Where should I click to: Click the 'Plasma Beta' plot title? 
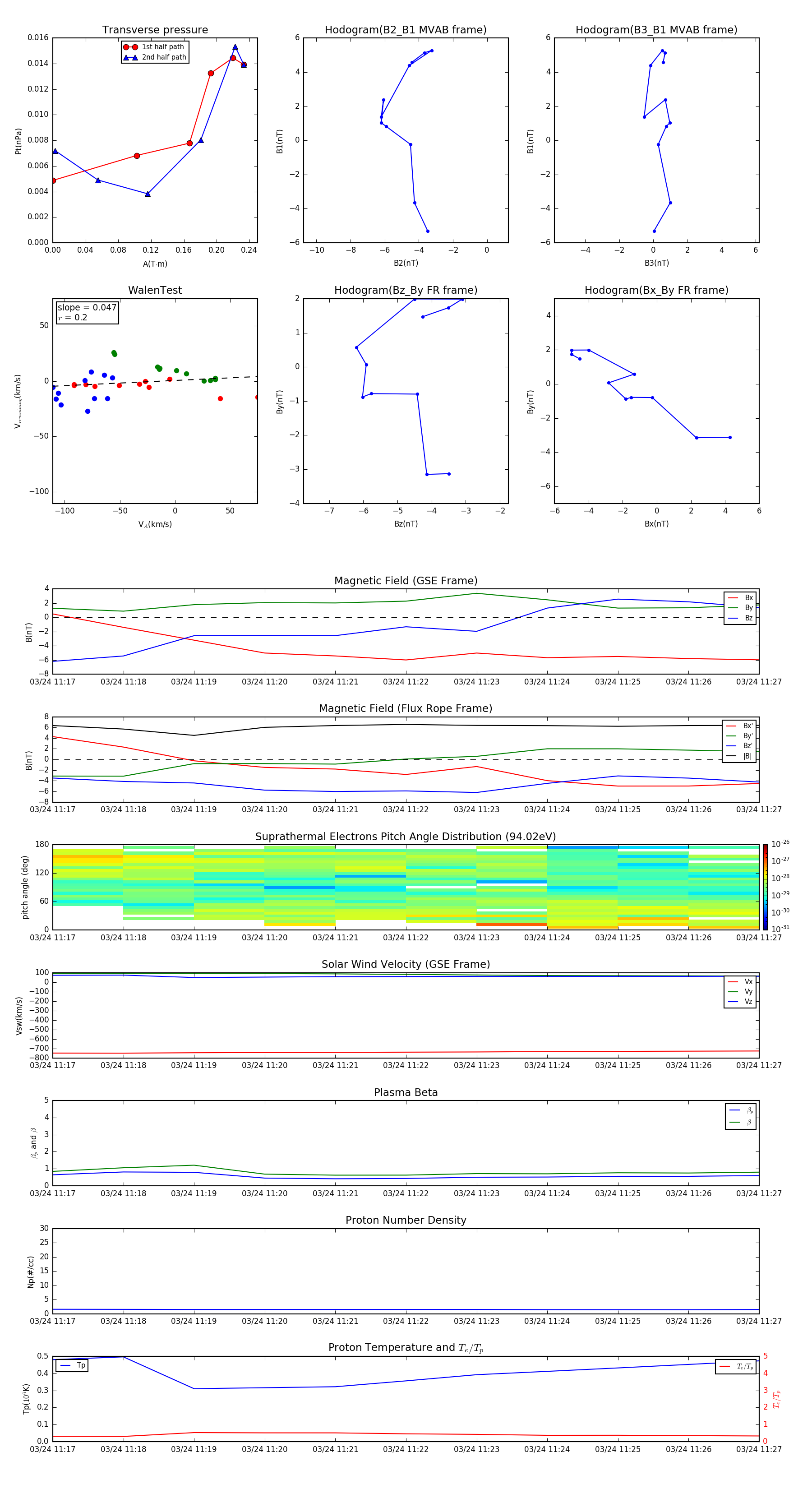coord(406,1093)
